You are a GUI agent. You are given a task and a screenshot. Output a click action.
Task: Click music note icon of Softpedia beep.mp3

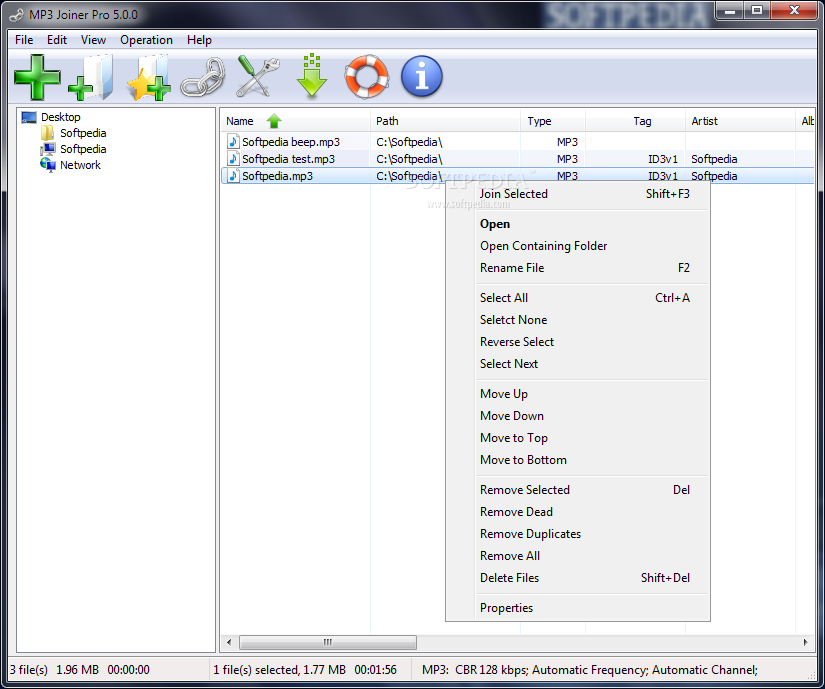(x=233, y=141)
